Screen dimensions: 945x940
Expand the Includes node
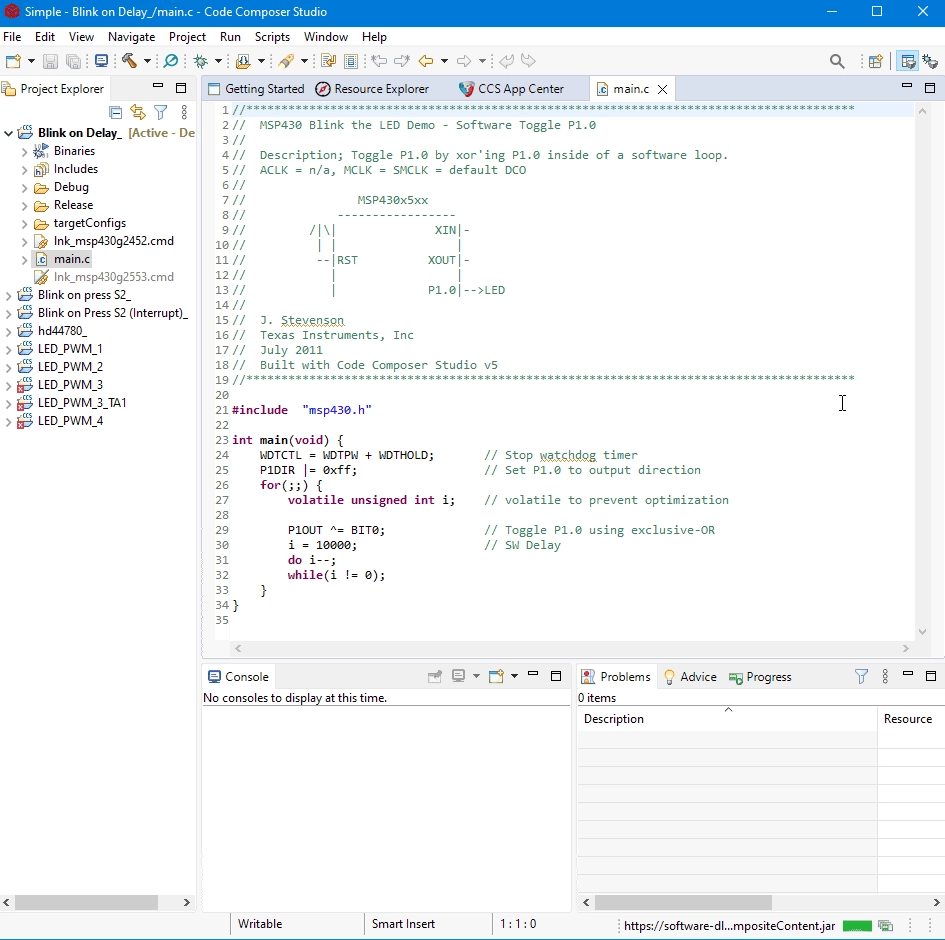click(24, 169)
